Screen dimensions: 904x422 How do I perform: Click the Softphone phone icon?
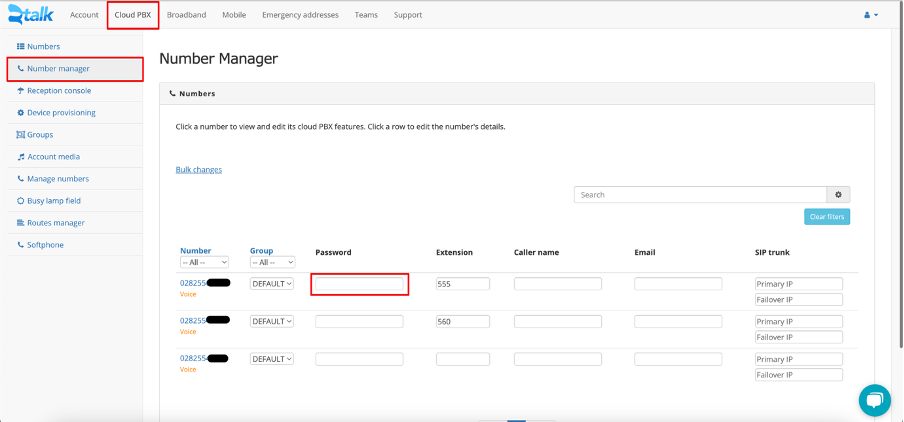[x=21, y=245]
